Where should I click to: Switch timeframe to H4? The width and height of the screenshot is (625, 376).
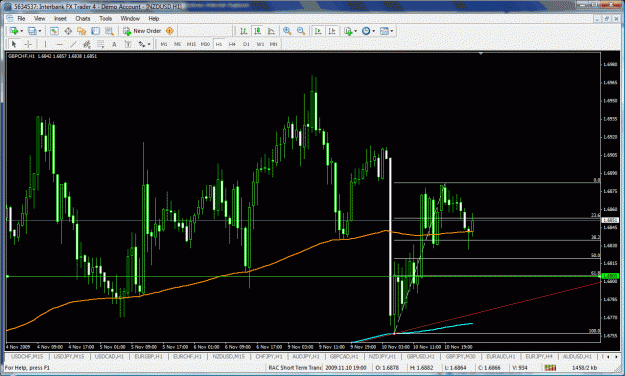click(x=232, y=44)
